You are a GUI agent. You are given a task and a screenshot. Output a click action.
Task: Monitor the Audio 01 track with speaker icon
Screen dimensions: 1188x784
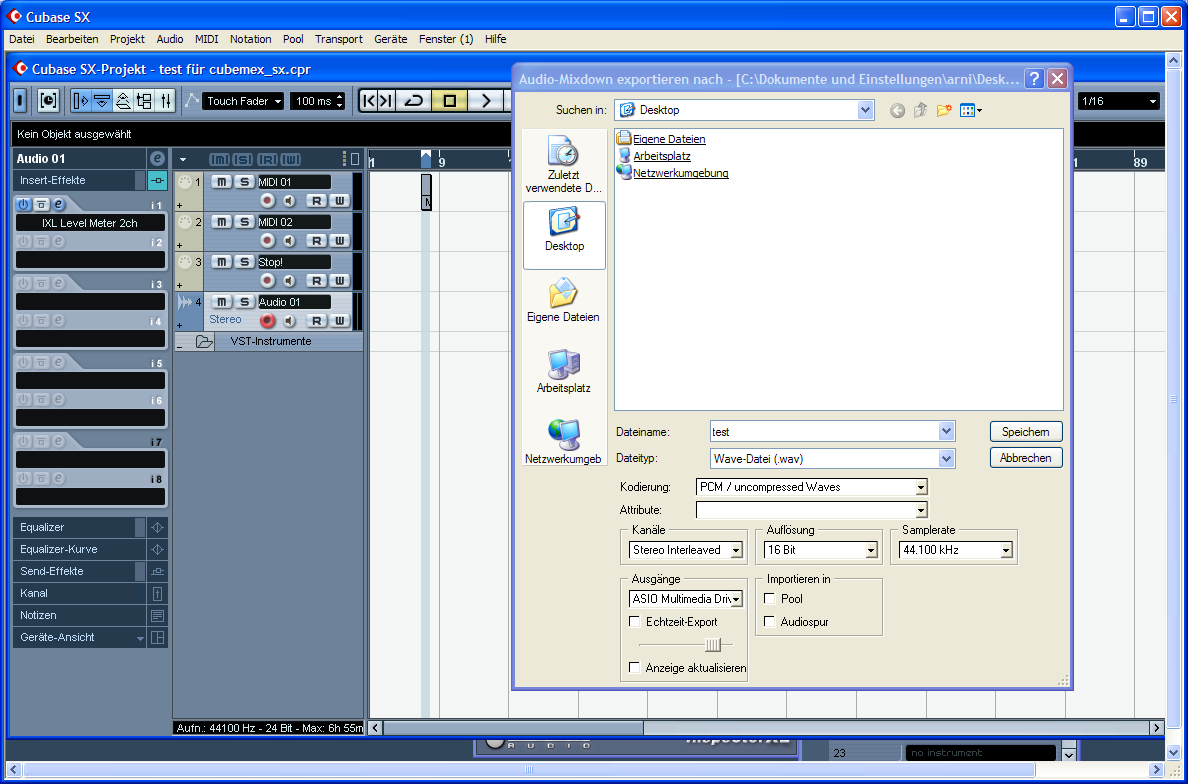[x=289, y=320]
